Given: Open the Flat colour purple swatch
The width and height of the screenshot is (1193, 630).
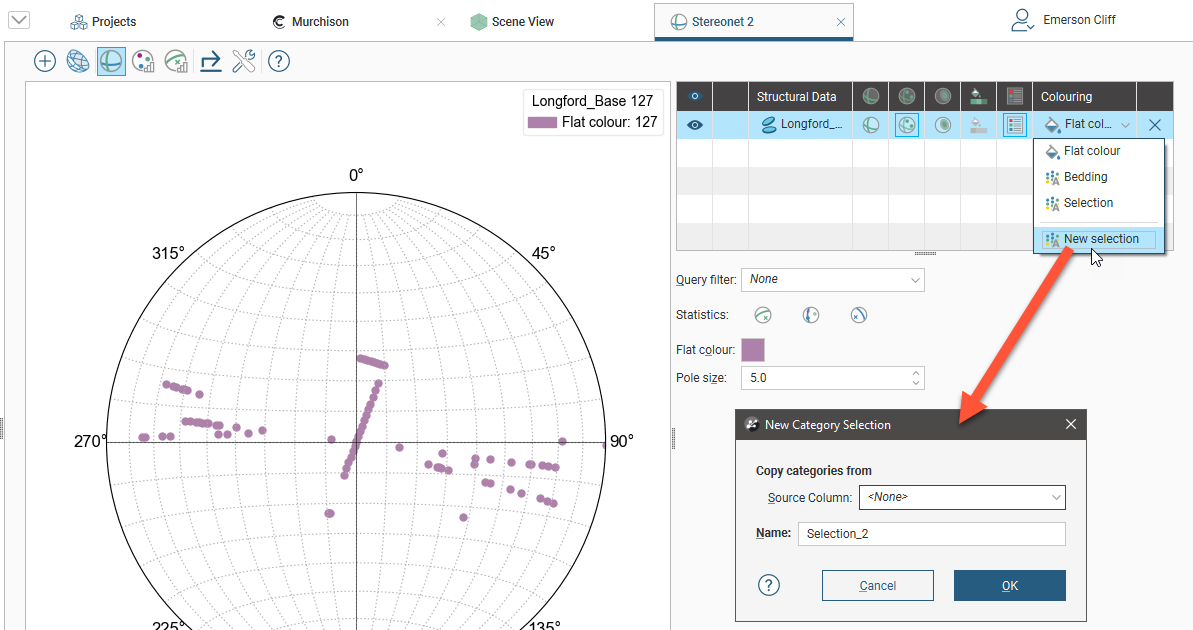Looking at the screenshot, I should click(x=753, y=350).
